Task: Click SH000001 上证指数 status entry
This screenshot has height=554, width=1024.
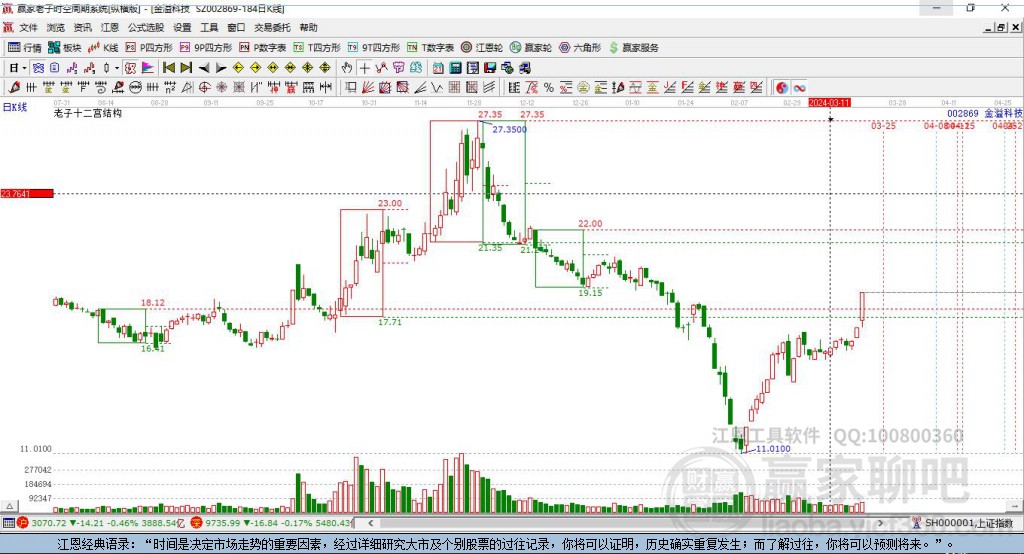Action: [x=968, y=523]
